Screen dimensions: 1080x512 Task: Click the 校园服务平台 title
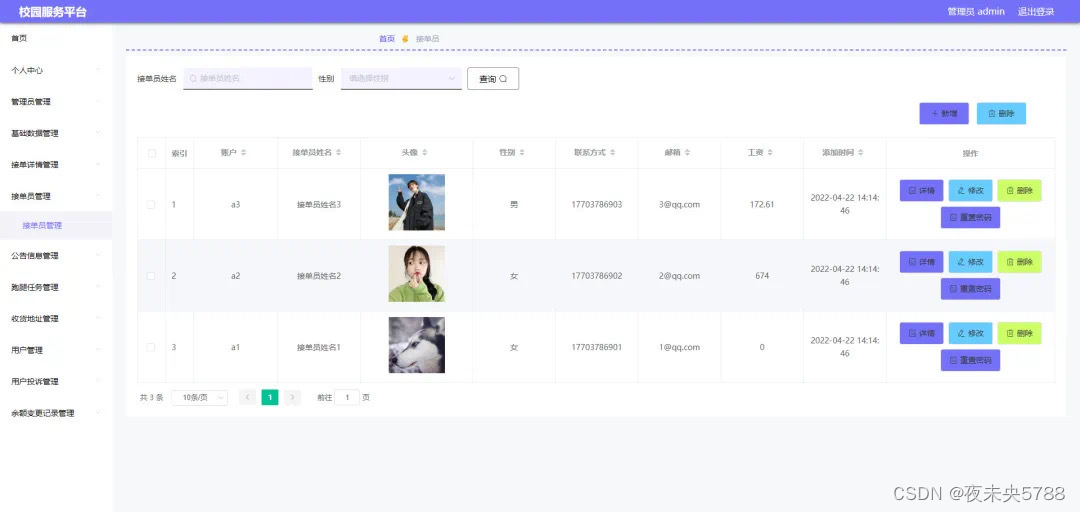[53, 12]
